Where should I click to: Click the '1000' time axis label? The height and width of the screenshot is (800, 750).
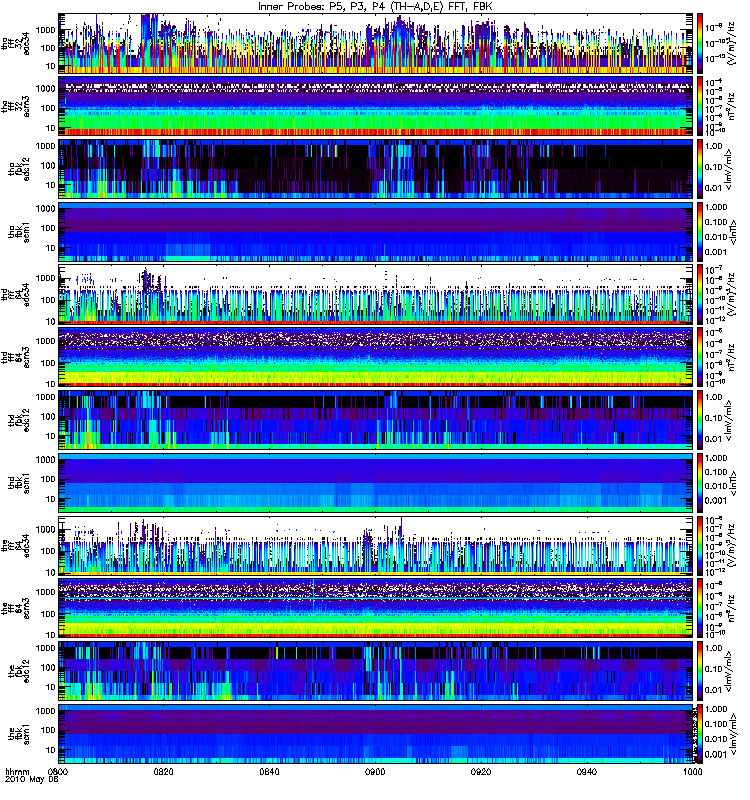[x=692, y=772]
